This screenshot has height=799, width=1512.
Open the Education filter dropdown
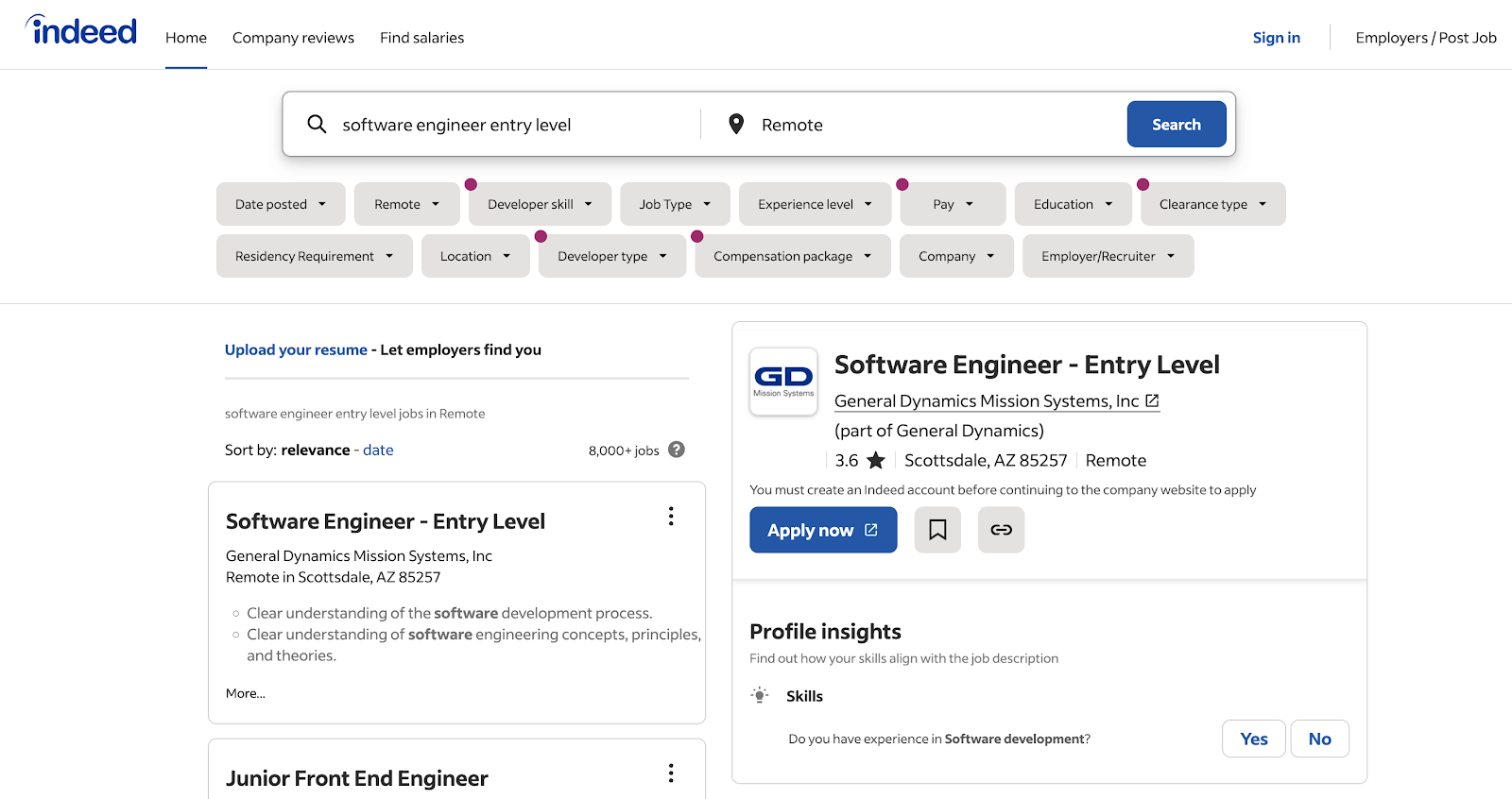click(1074, 204)
